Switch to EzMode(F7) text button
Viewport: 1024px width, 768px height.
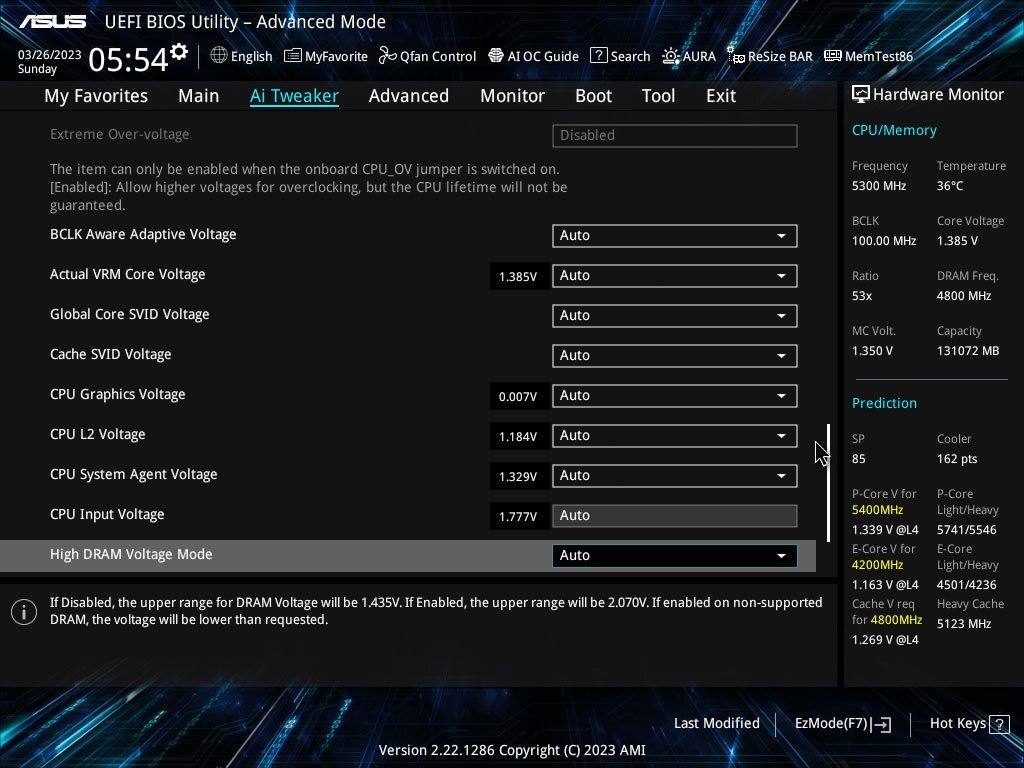point(831,724)
